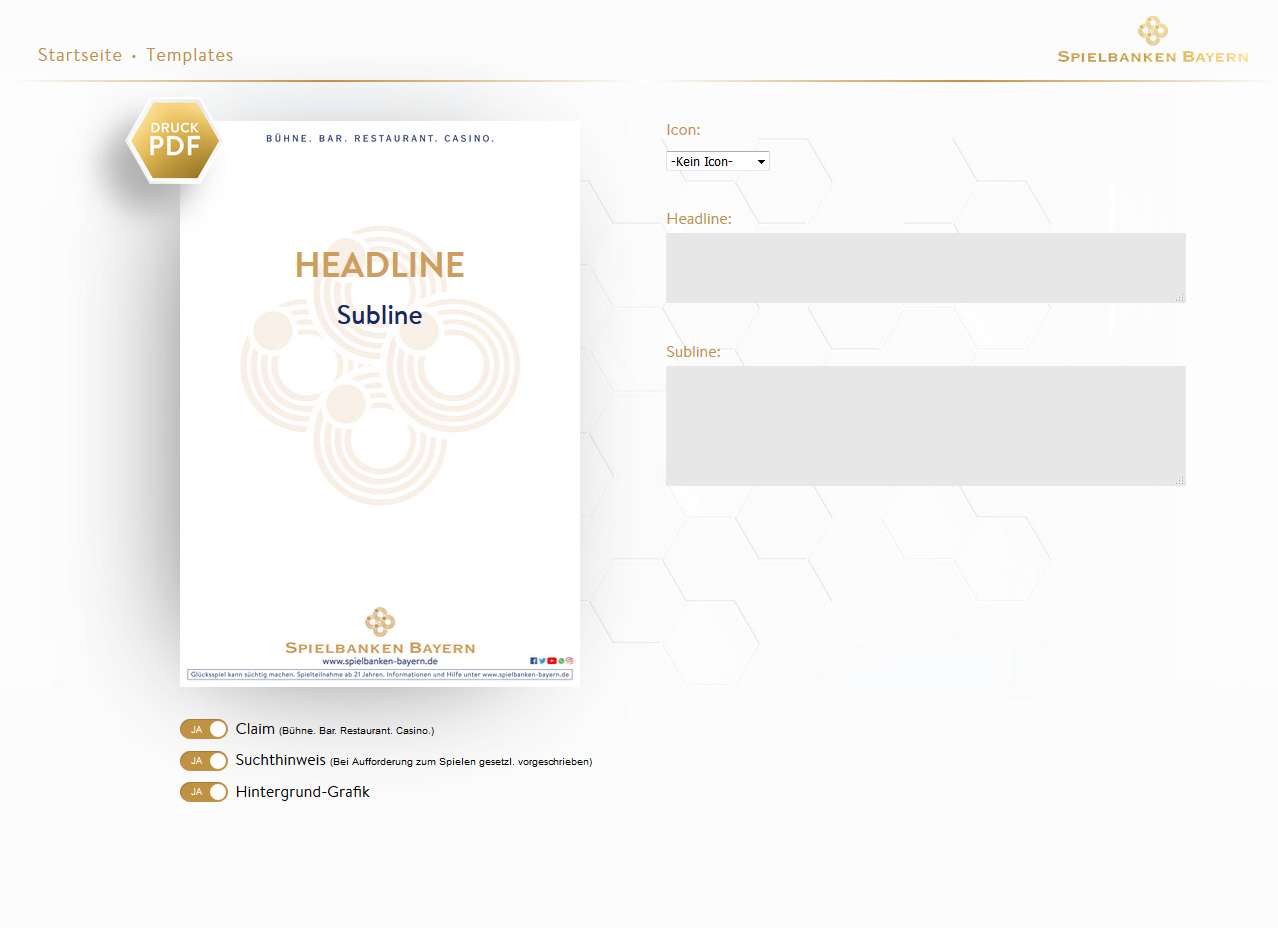1278x928 pixels.
Task: Click the Twitter bird icon in the preview
Action: (x=542, y=661)
